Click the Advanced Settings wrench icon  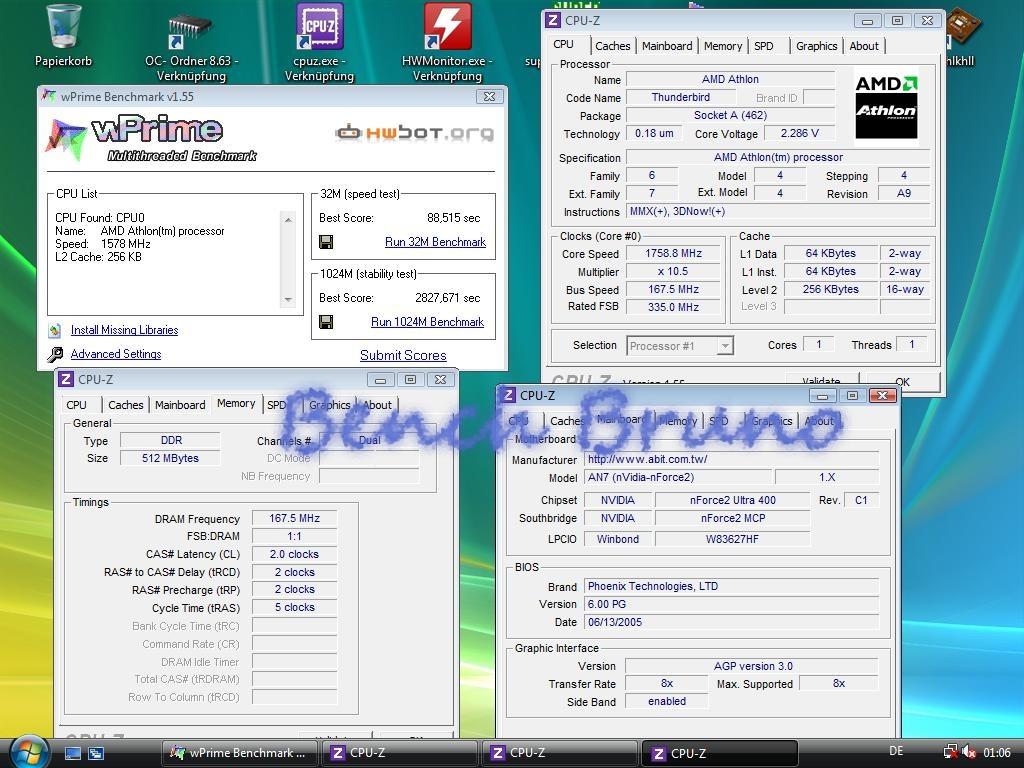click(55, 354)
